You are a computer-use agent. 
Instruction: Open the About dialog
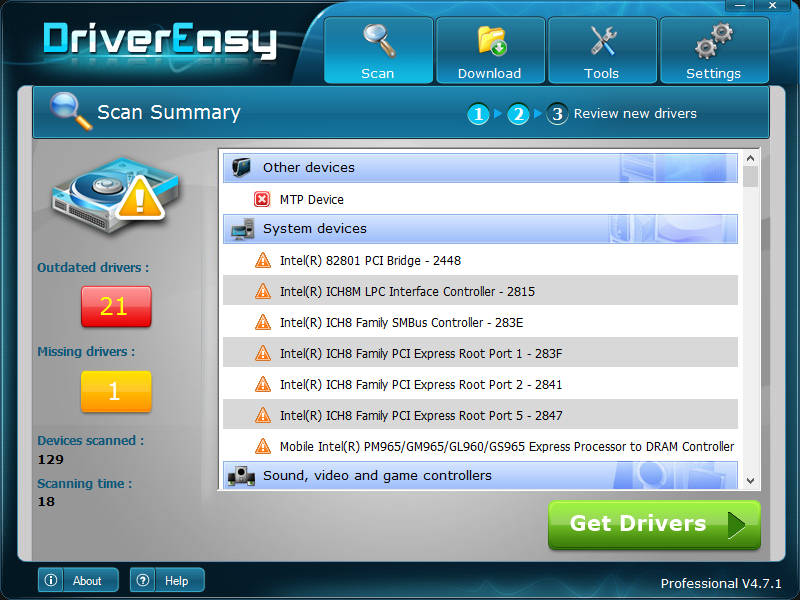(78, 580)
